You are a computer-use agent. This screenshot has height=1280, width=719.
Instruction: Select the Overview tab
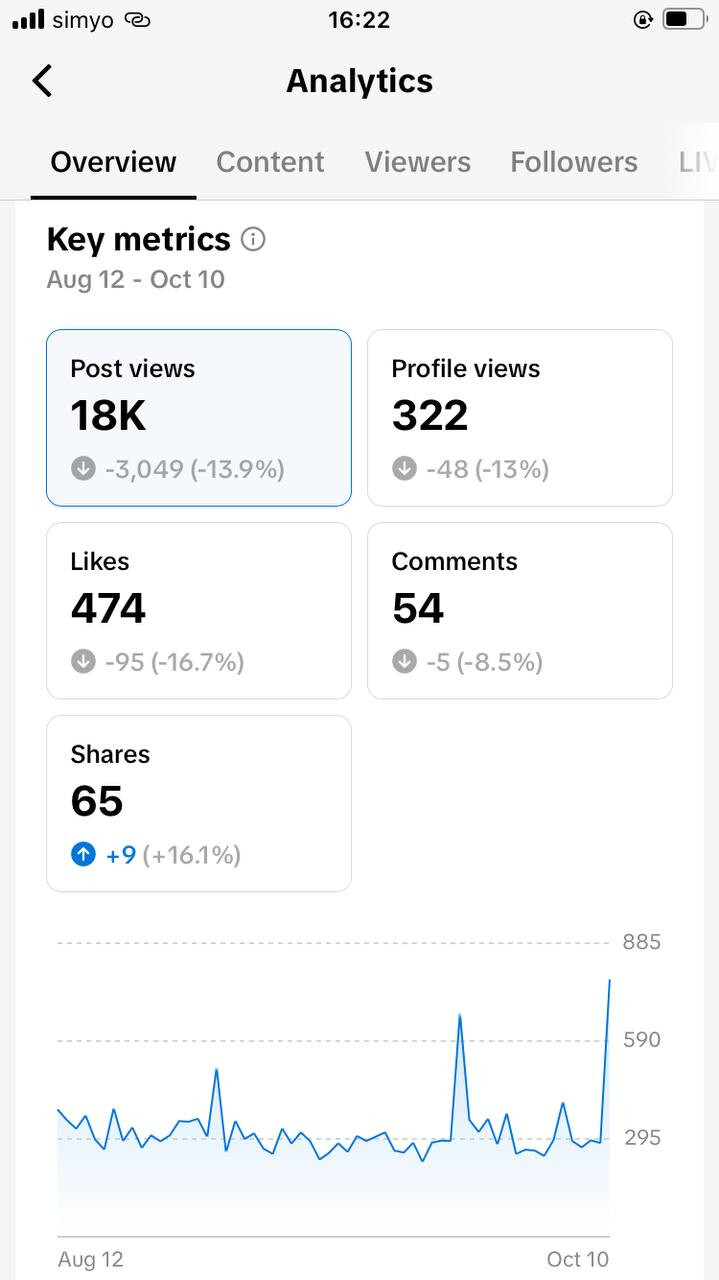coord(113,162)
